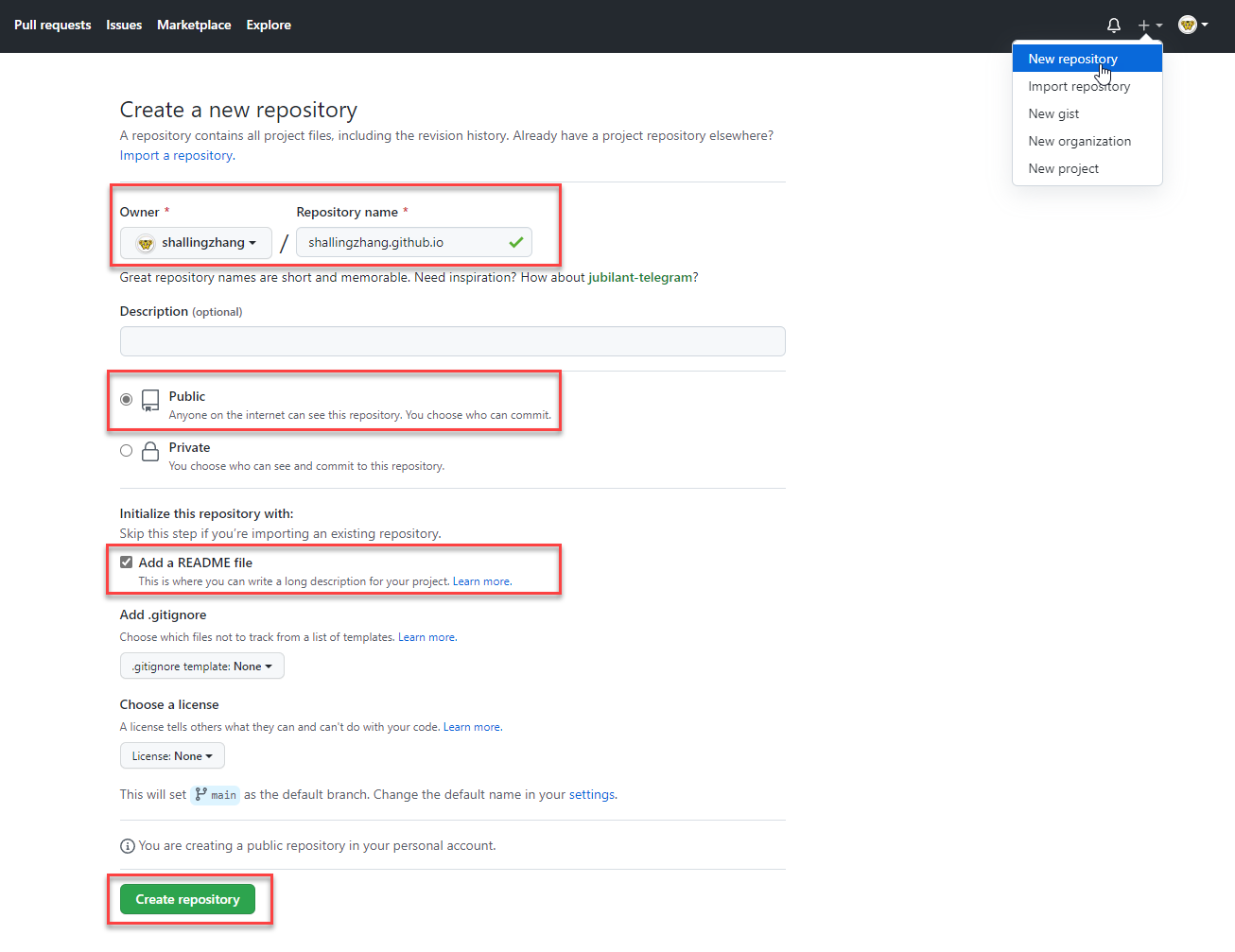1235x952 pixels.
Task: Focus the Description input field
Action: [x=453, y=341]
